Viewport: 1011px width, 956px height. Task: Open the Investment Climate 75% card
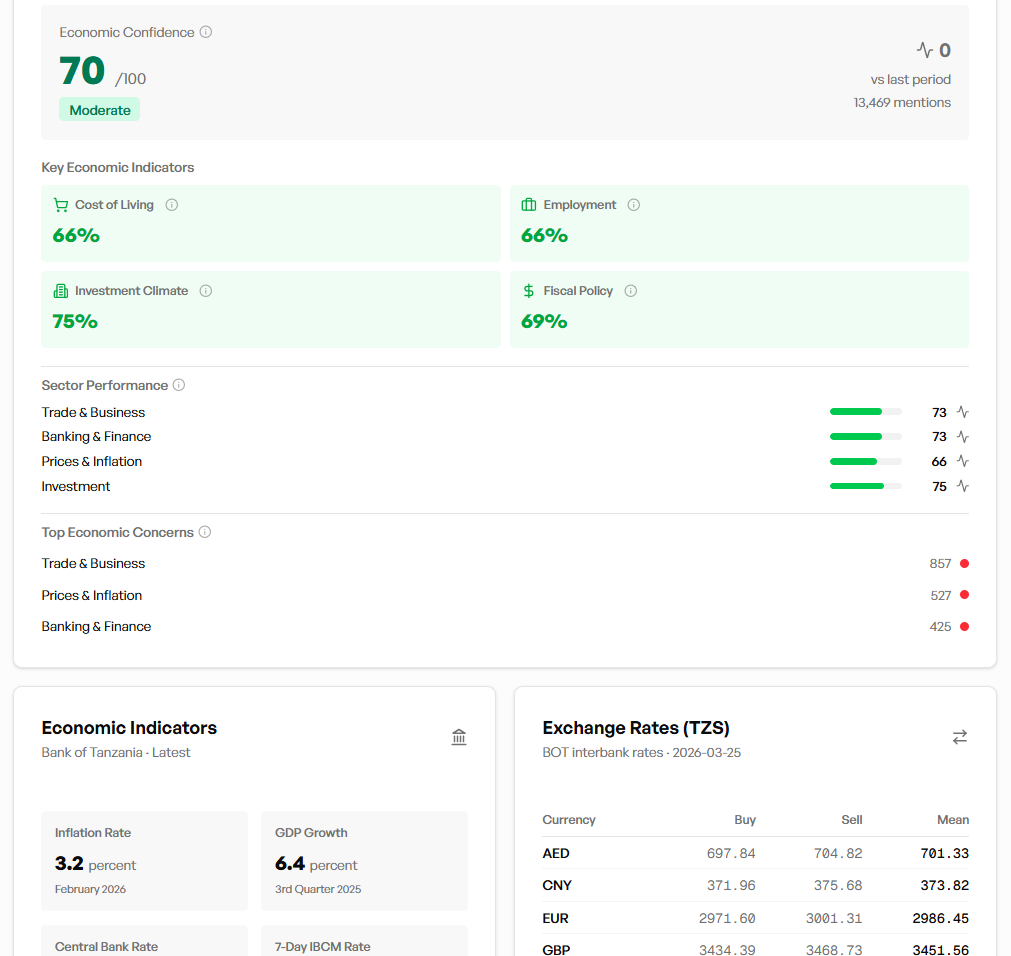click(x=271, y=309)
